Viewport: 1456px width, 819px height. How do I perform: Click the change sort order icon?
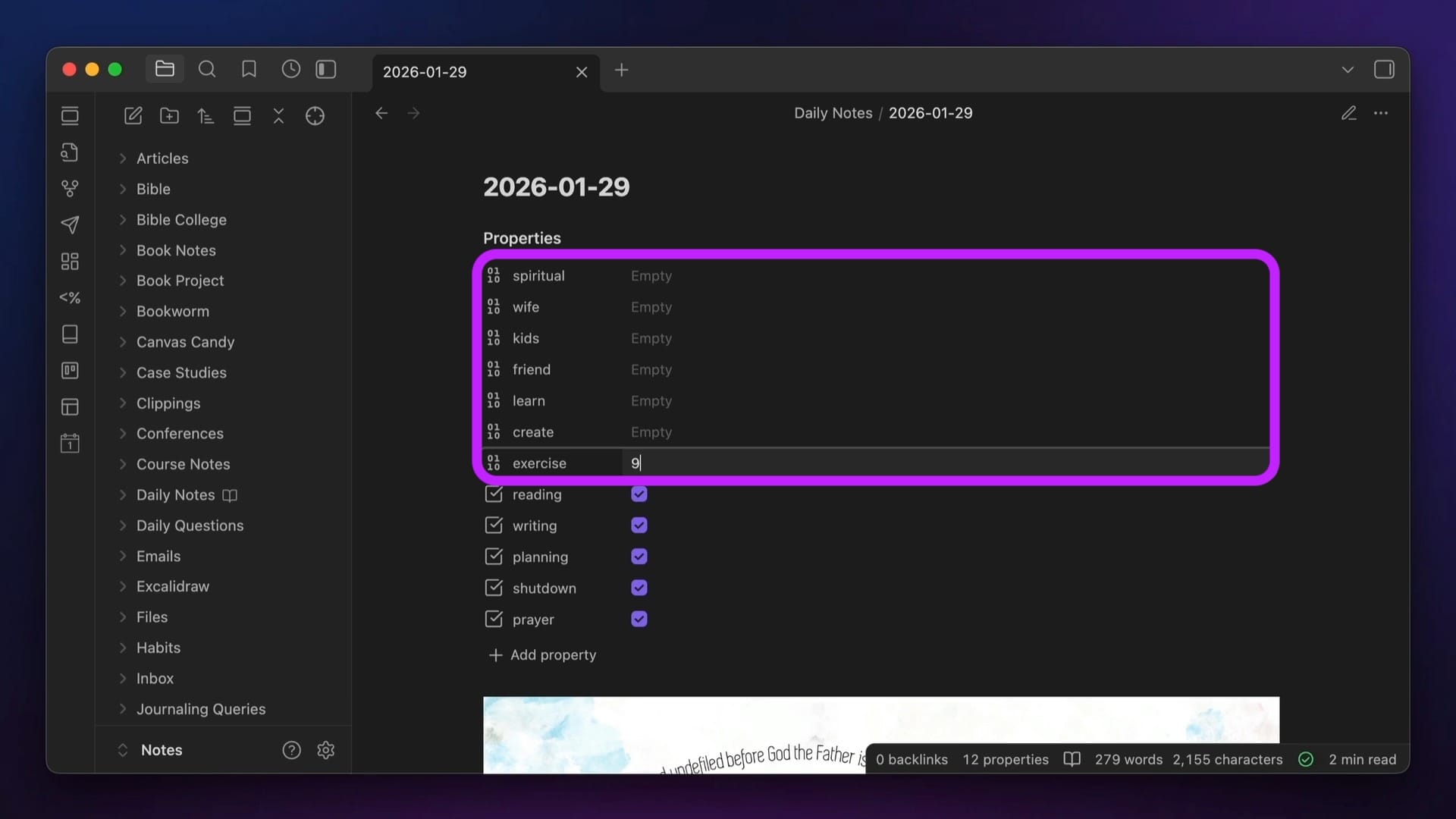(x=206, y=115)
